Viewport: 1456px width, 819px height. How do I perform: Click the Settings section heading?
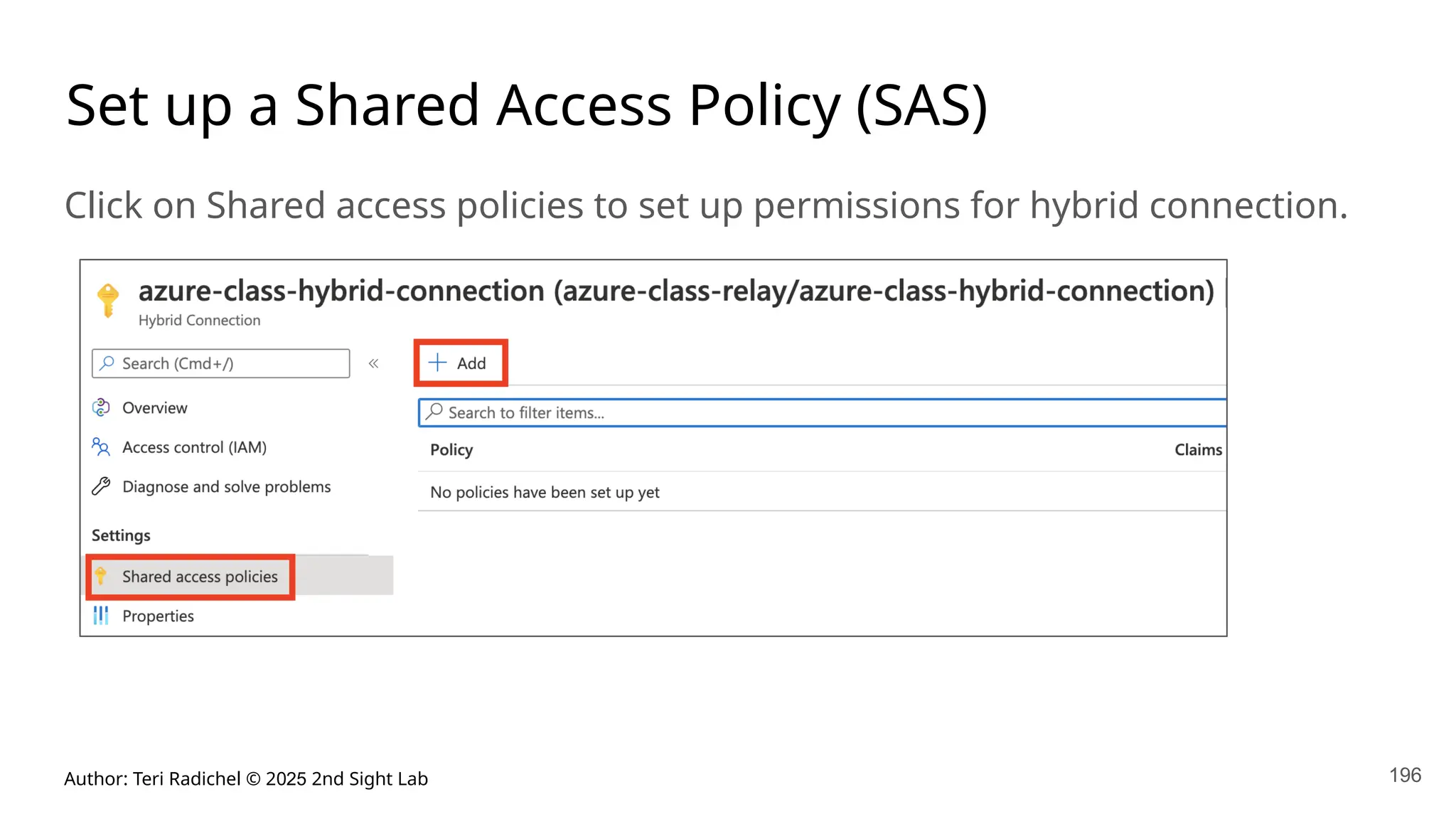[121, 535]
